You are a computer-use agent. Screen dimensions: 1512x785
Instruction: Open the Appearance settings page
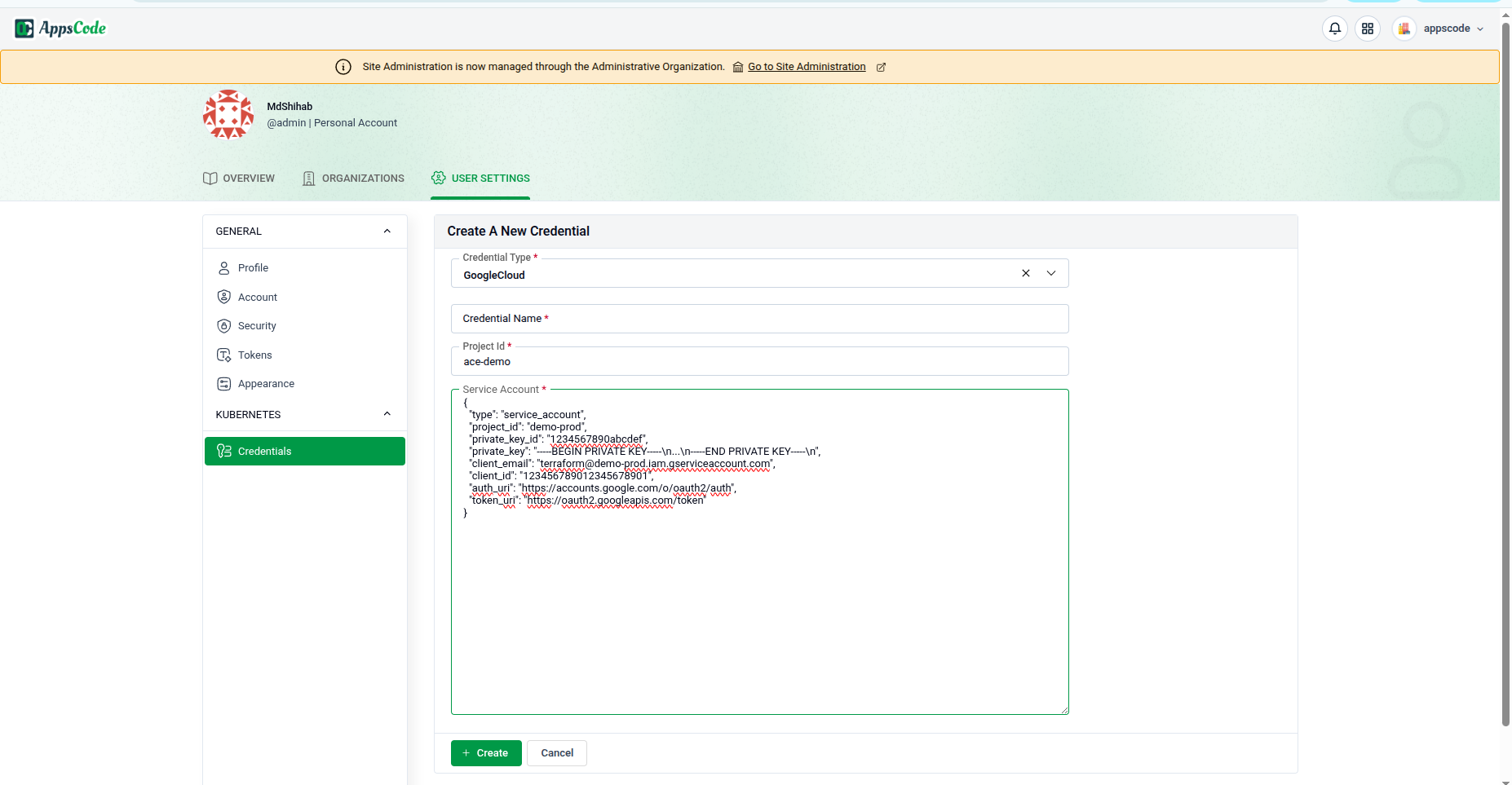(x=305, y=384)
